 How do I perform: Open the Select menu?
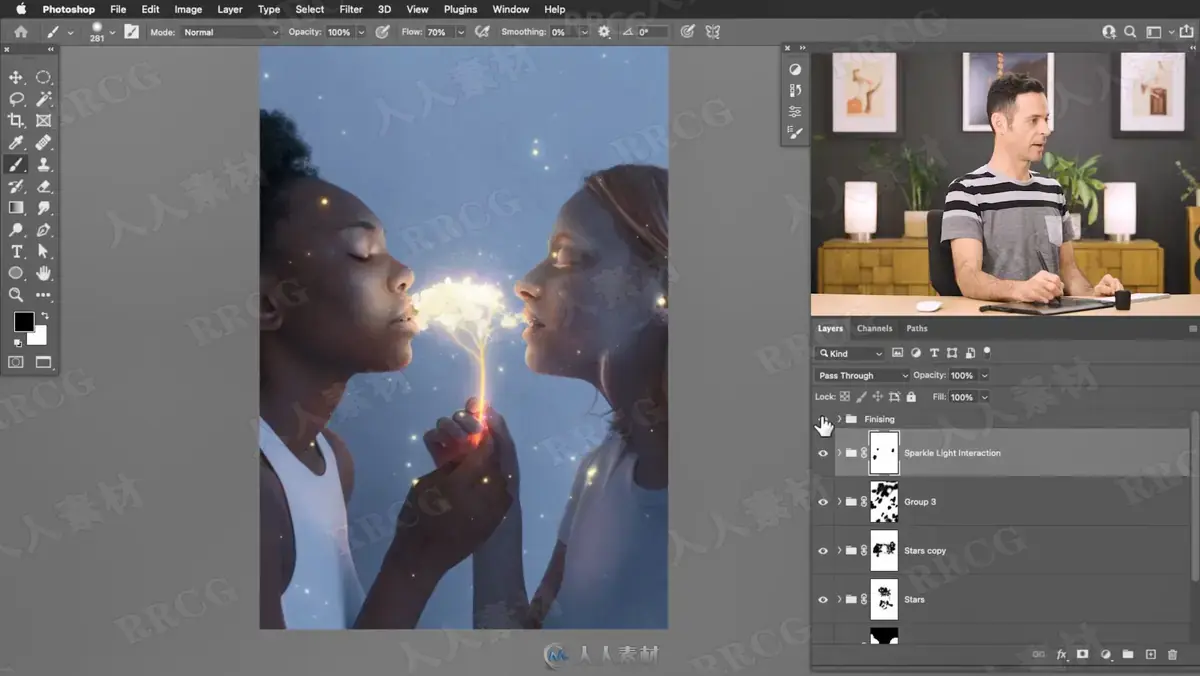310,9
